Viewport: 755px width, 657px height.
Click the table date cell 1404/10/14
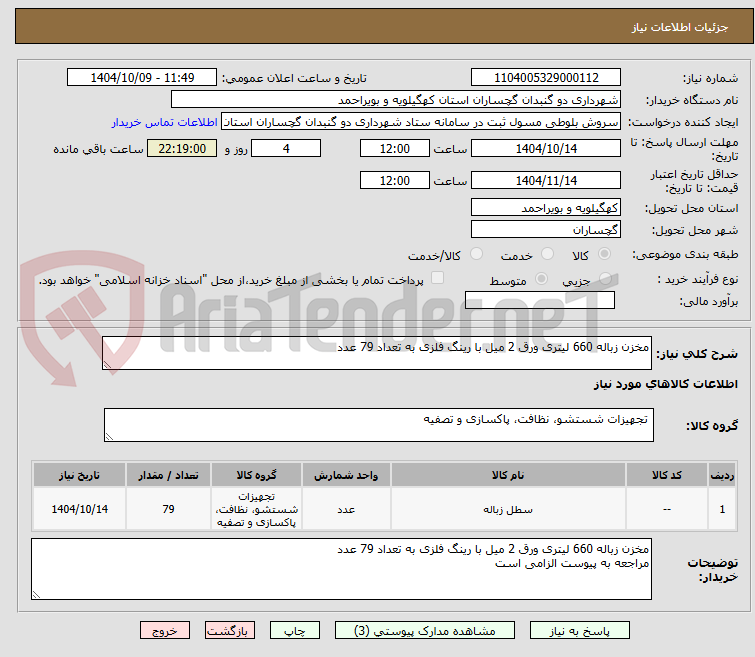click(79, 509)
